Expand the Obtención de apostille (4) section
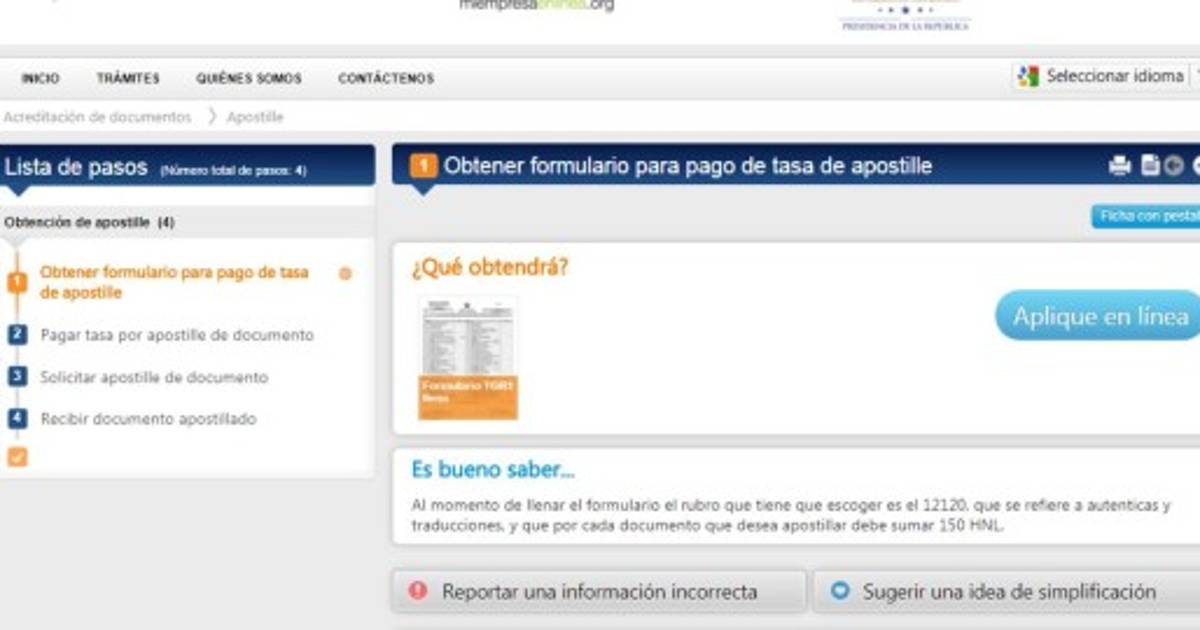Viewport: 1200px width, 630px height. pyautogui.click(x=89, y=222)
